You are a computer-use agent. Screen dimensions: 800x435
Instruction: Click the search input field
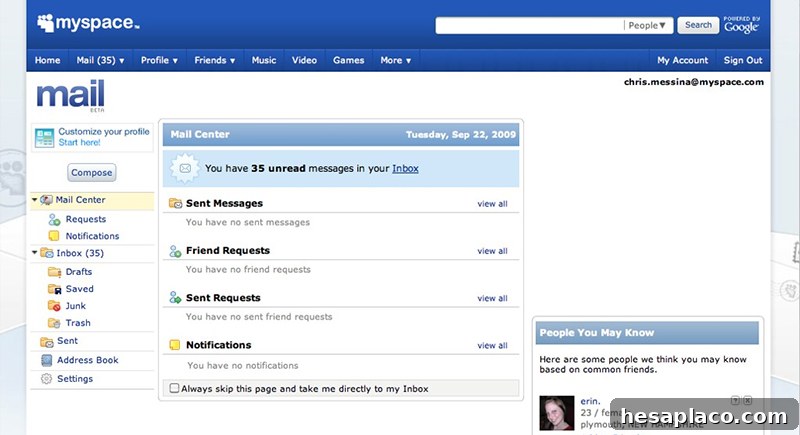coord(530,25)
